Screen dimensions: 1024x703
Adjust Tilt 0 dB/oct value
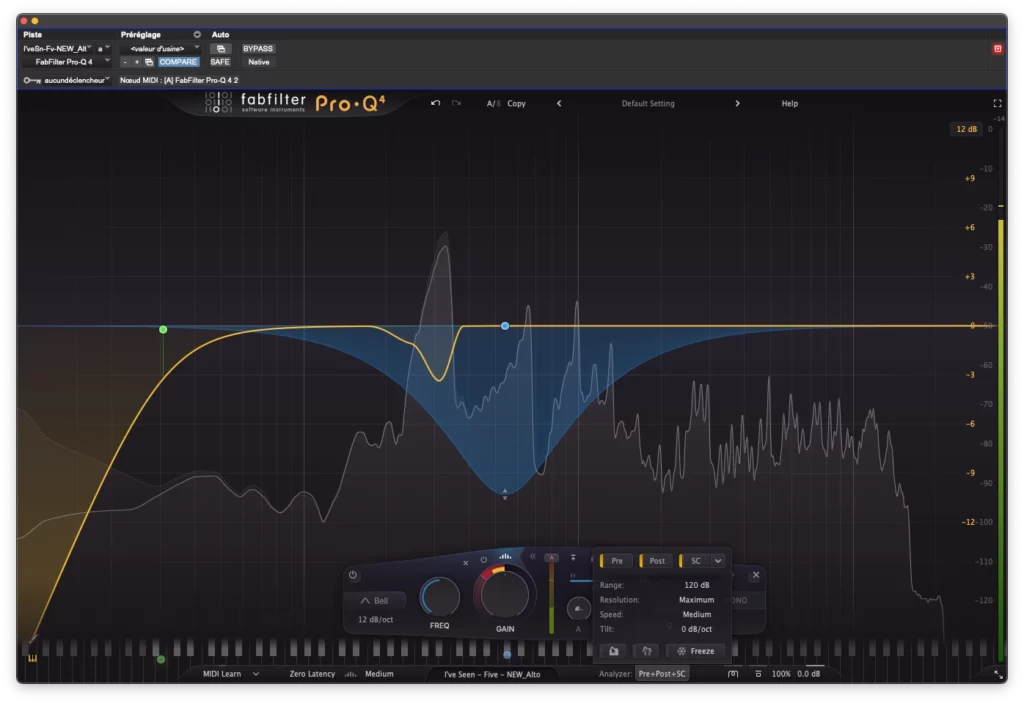696,629
